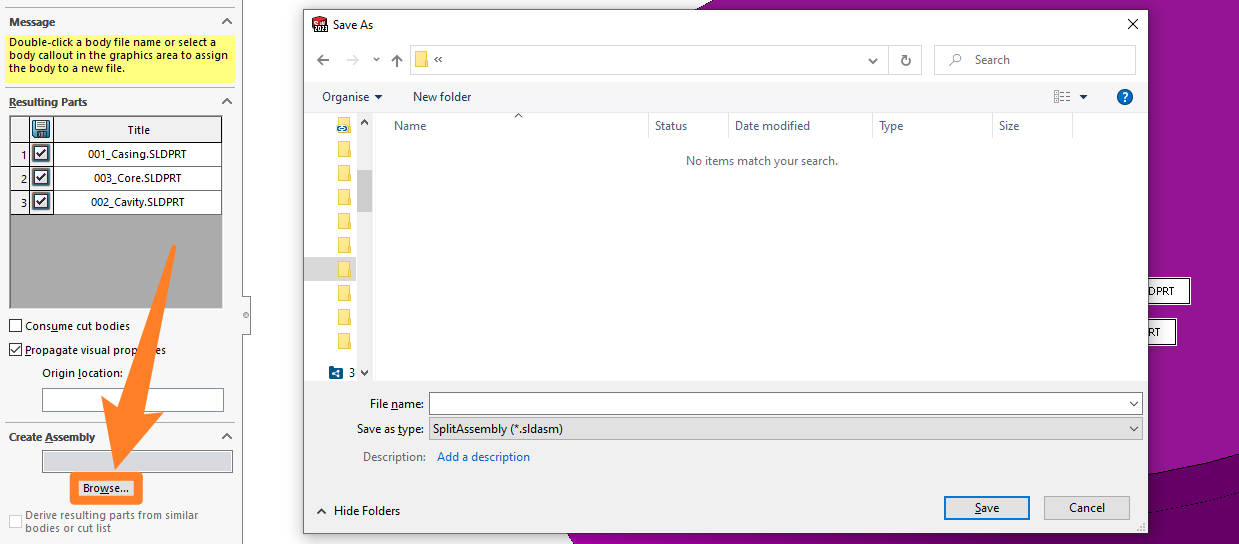Click the folder icon in address bar

click(x=422, y=60)
